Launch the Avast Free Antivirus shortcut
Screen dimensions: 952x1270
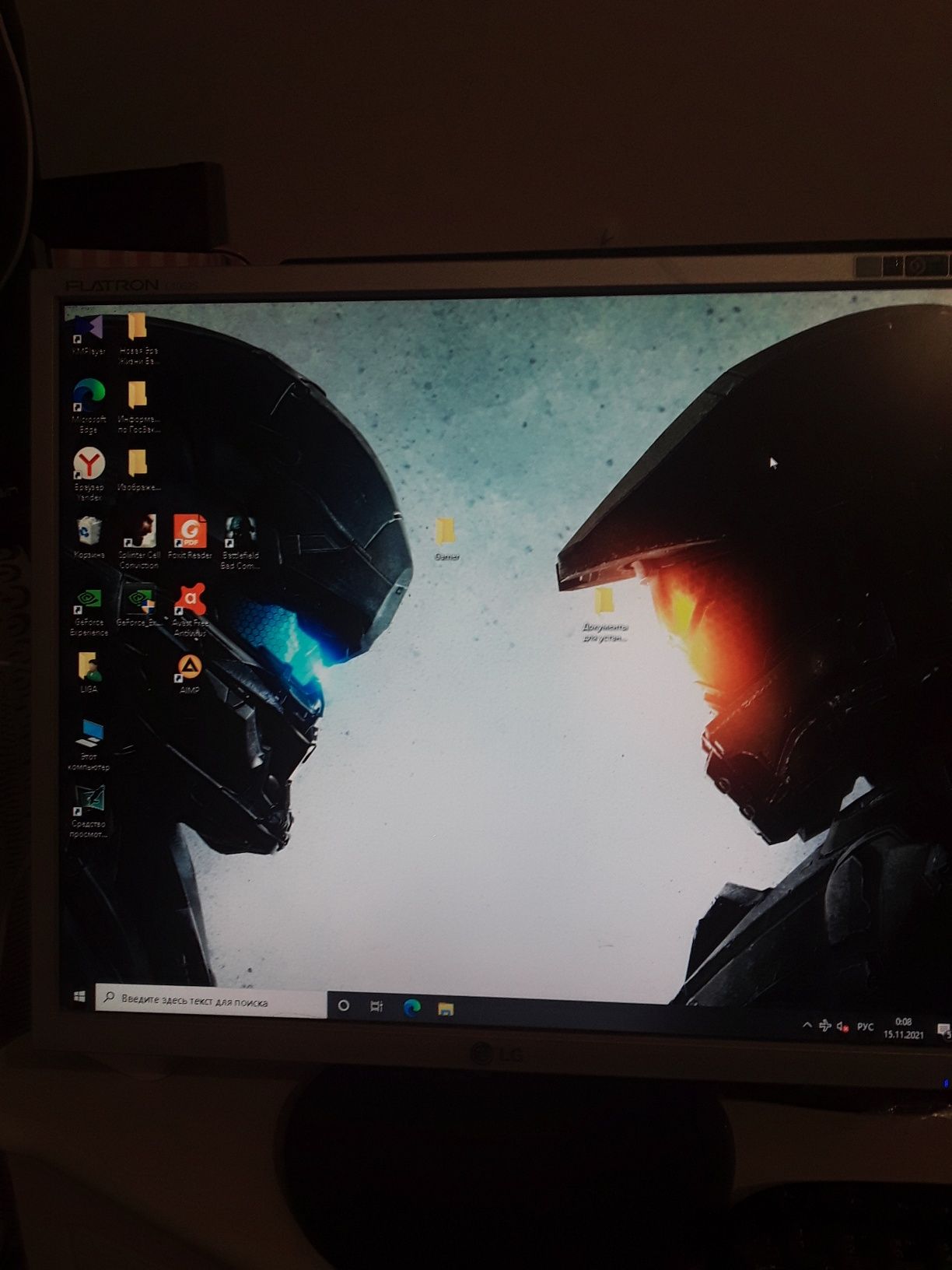pos(190,610)
